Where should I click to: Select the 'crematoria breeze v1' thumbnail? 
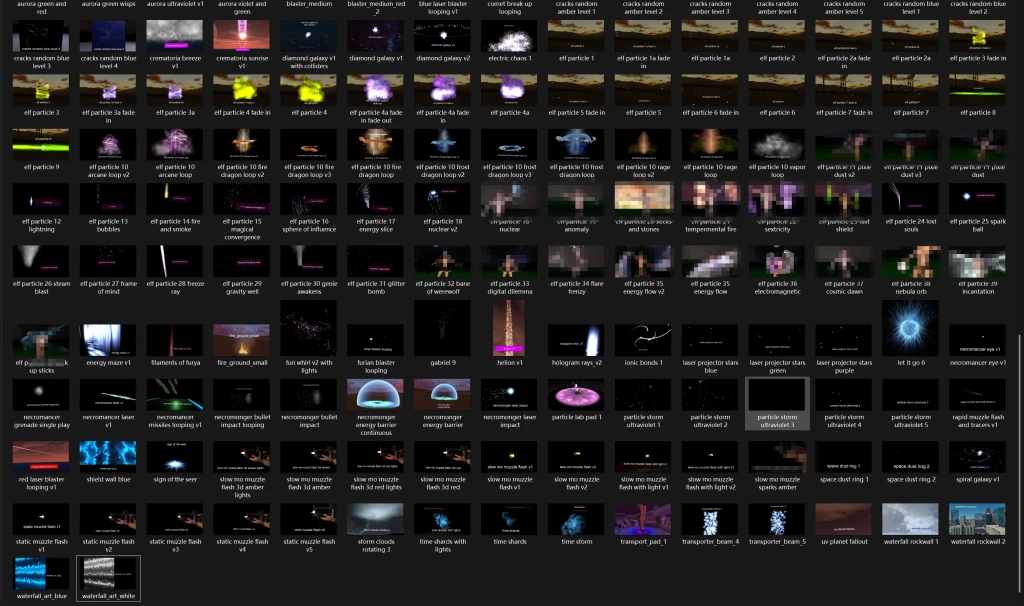[175, 37]
